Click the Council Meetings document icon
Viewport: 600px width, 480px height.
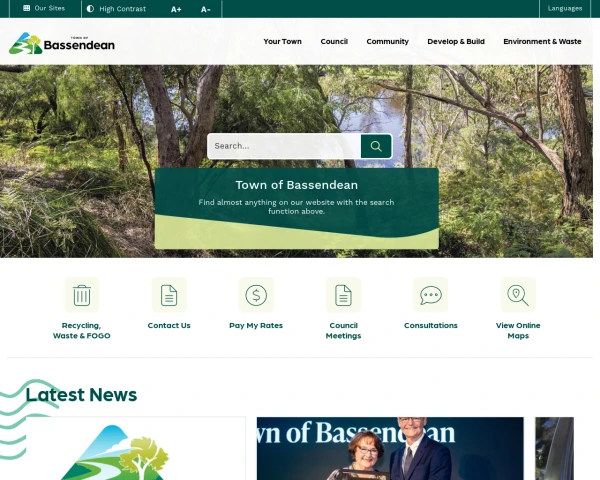coord(343,295)
